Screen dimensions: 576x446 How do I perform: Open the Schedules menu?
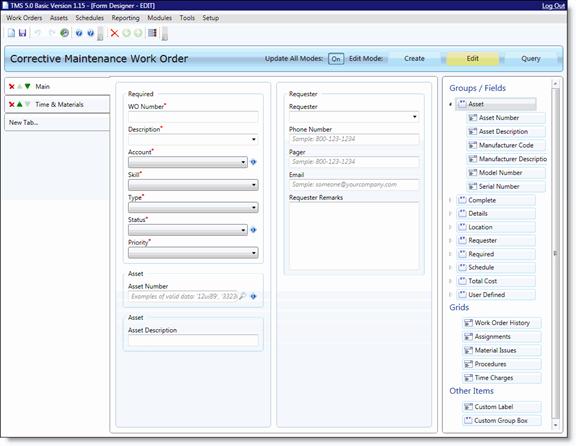[x=89, y=18]
